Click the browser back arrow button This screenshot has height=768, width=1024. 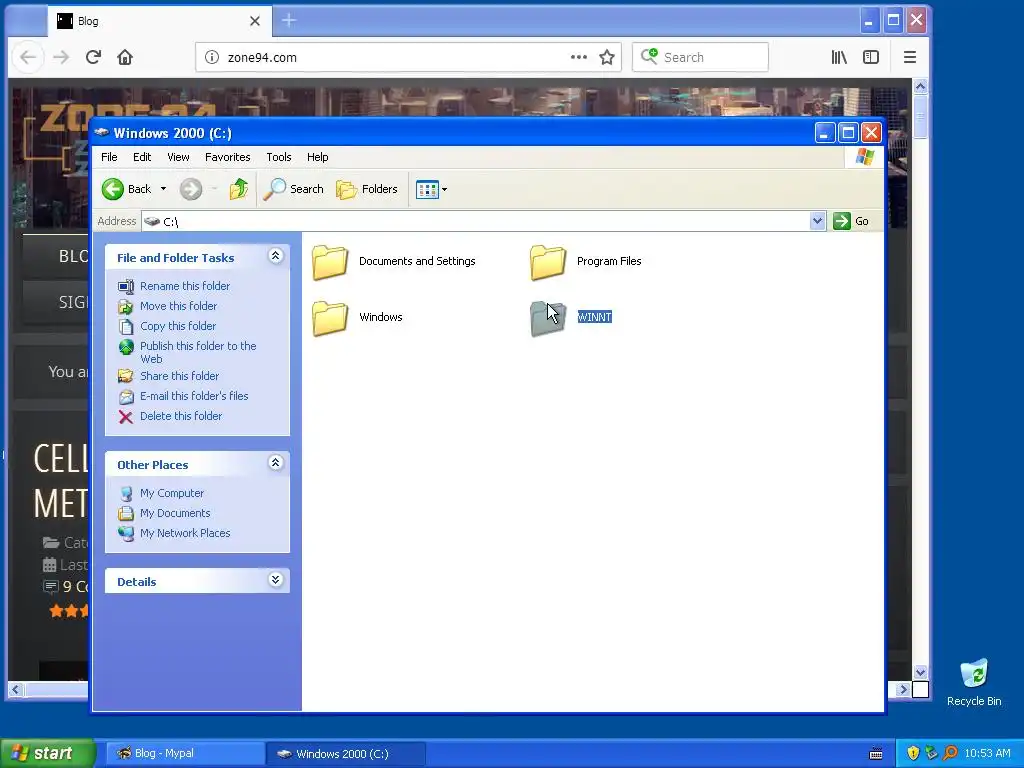27,57
